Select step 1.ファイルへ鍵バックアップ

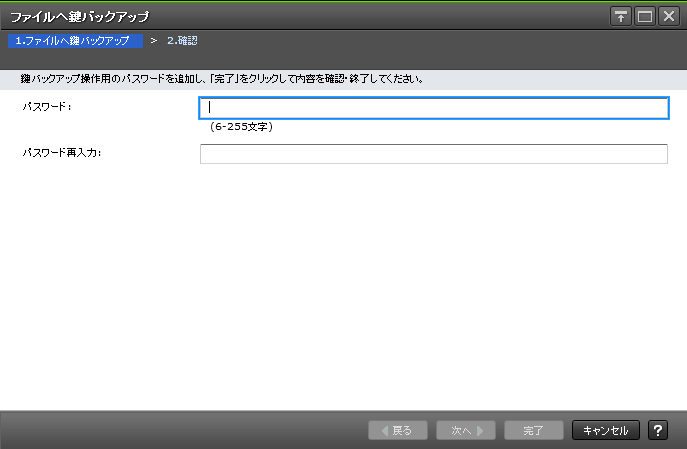point(75,41)
